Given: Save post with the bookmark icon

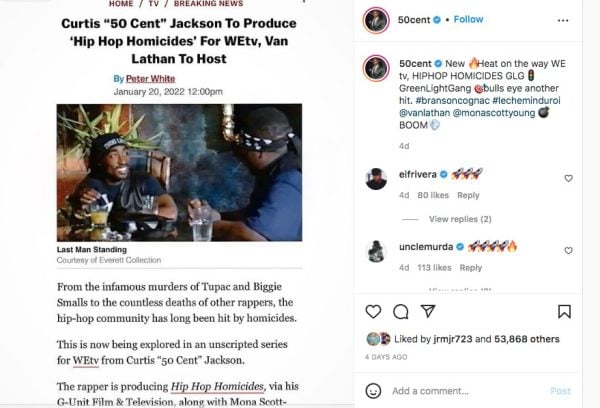Looking at the screenshot, I should pyautogui.click(x=564, y=312).
